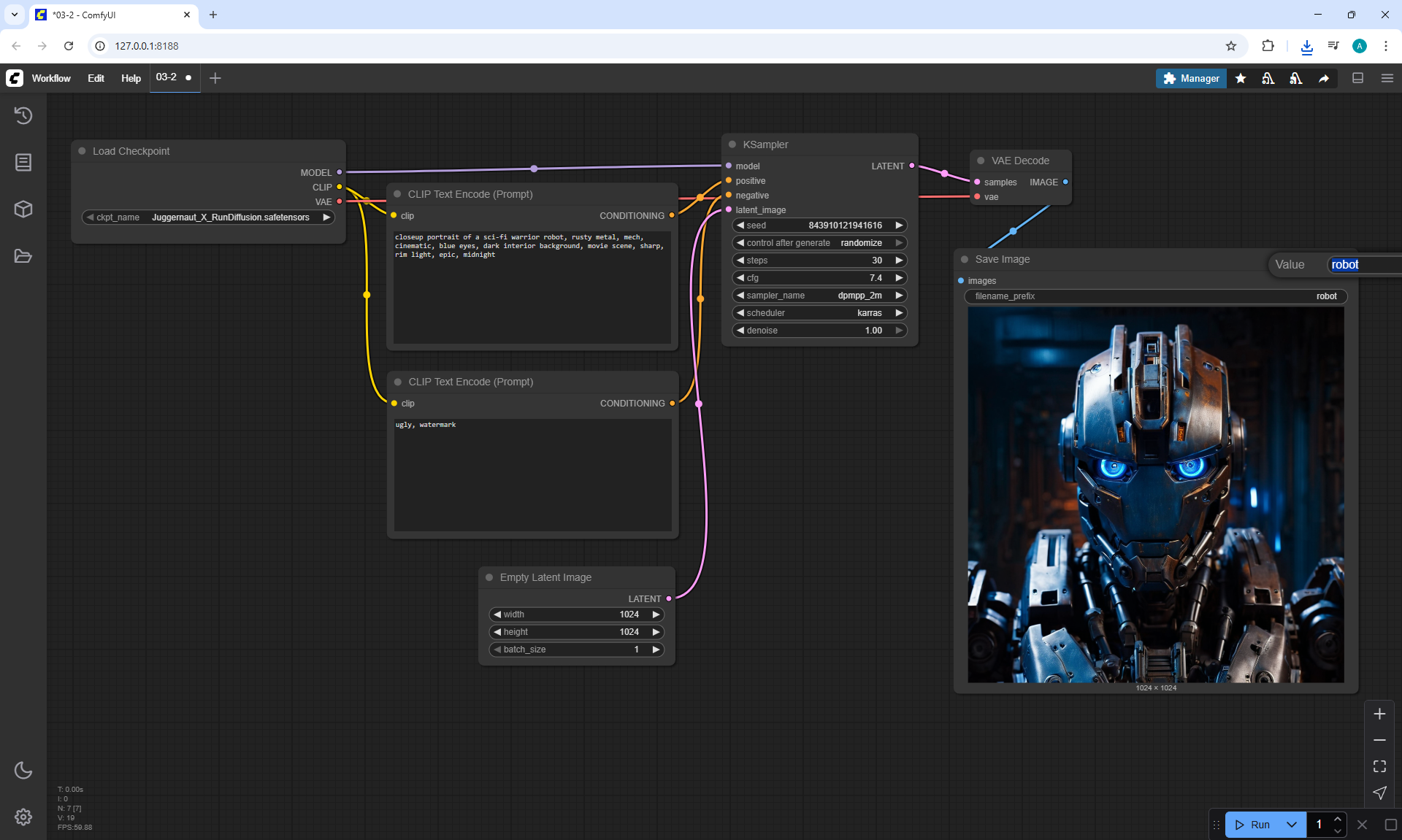Open the Edit menu

click(96, 78)
